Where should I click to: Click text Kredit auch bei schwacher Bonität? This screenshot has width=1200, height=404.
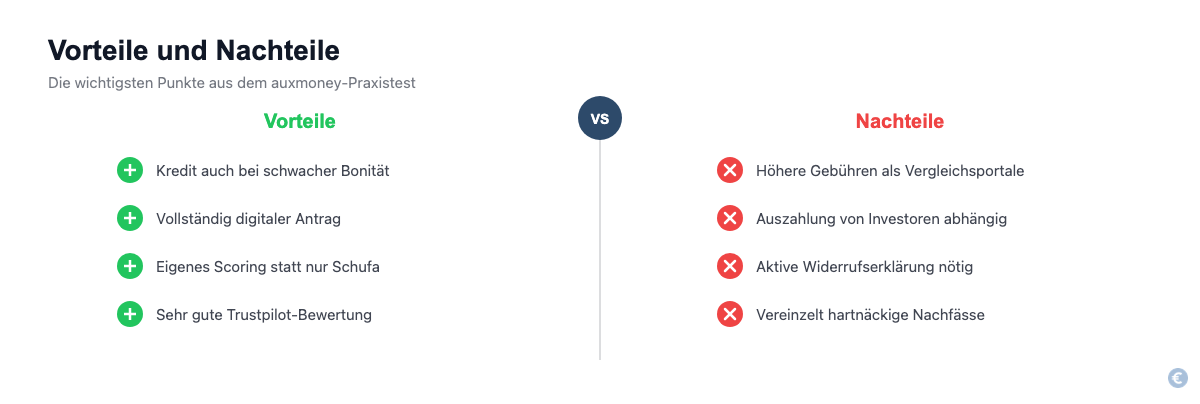[x=273, y=171]
